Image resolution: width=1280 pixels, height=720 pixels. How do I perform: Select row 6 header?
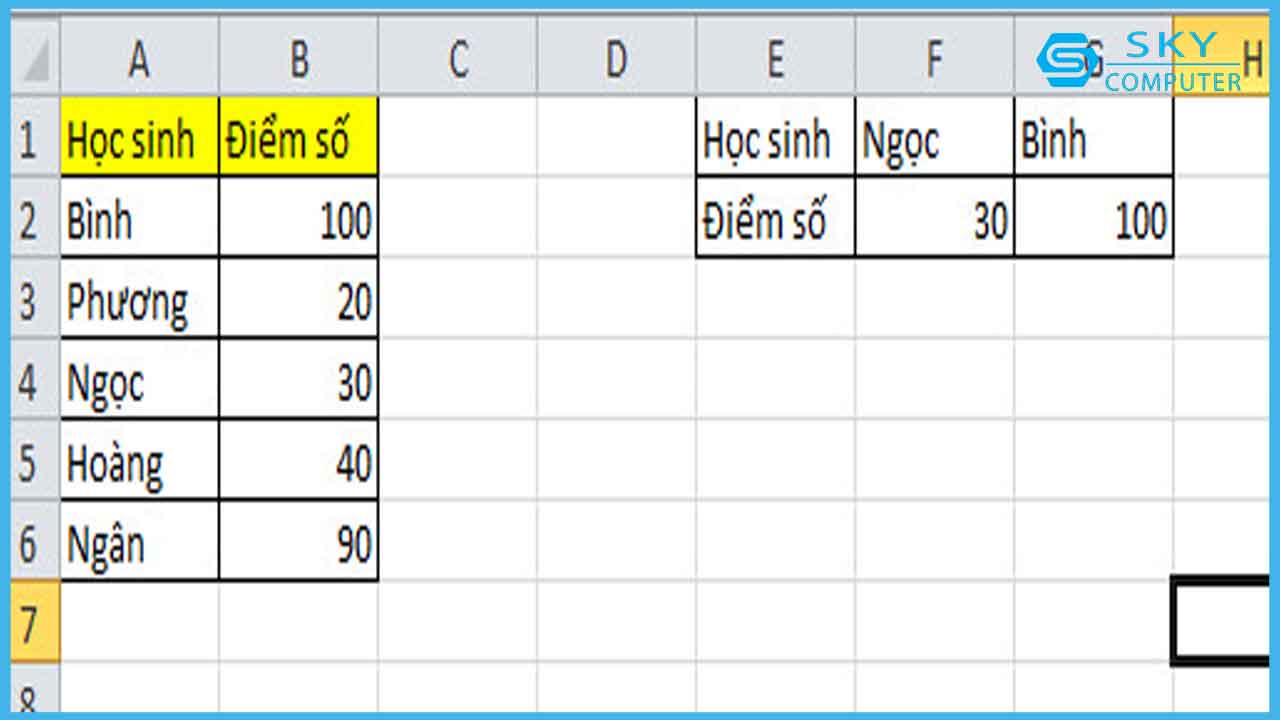point(35,541)
